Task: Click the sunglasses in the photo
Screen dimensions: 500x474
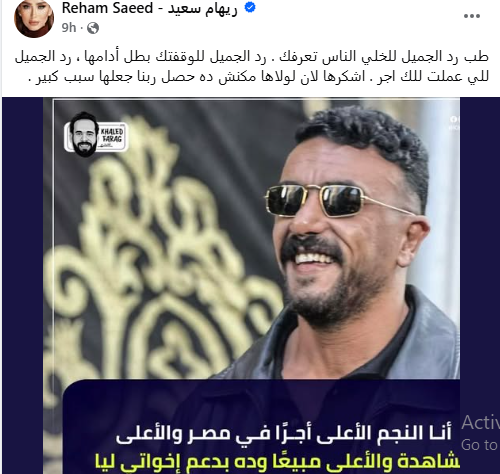Action: (337, 200)
